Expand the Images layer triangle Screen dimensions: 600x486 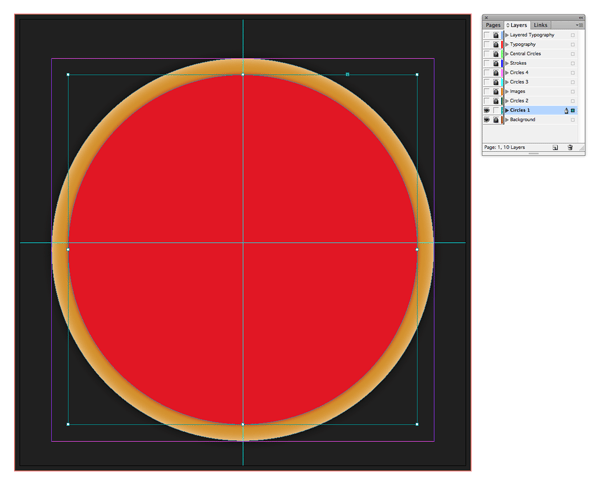click(x=507, y=92)
